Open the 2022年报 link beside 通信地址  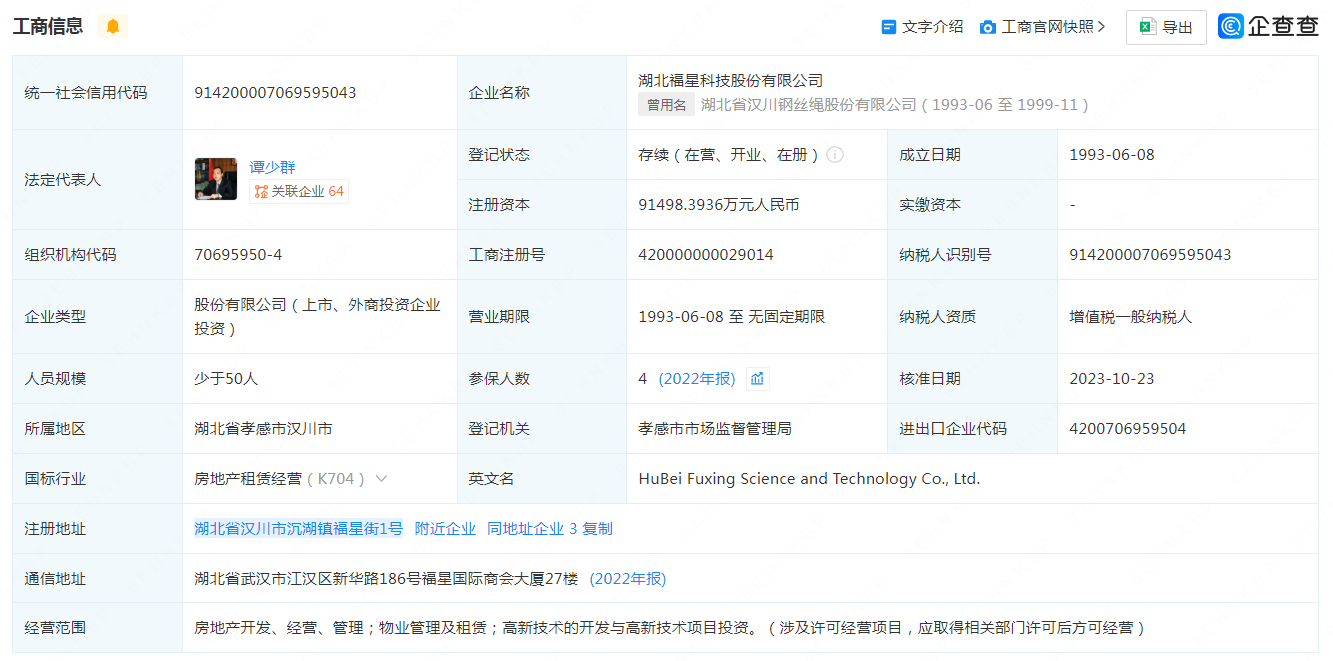pos(627,579)
